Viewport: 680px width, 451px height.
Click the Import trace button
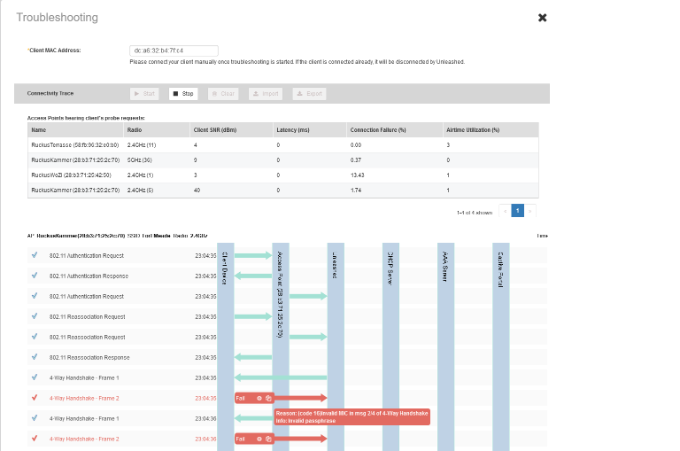(x=267, y=93)
